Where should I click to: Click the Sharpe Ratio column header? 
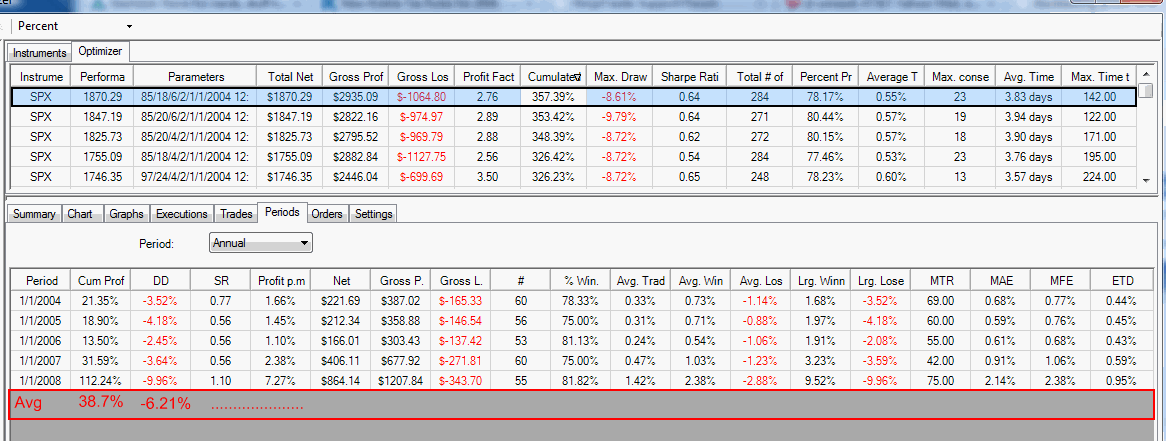tap(686, 77)
